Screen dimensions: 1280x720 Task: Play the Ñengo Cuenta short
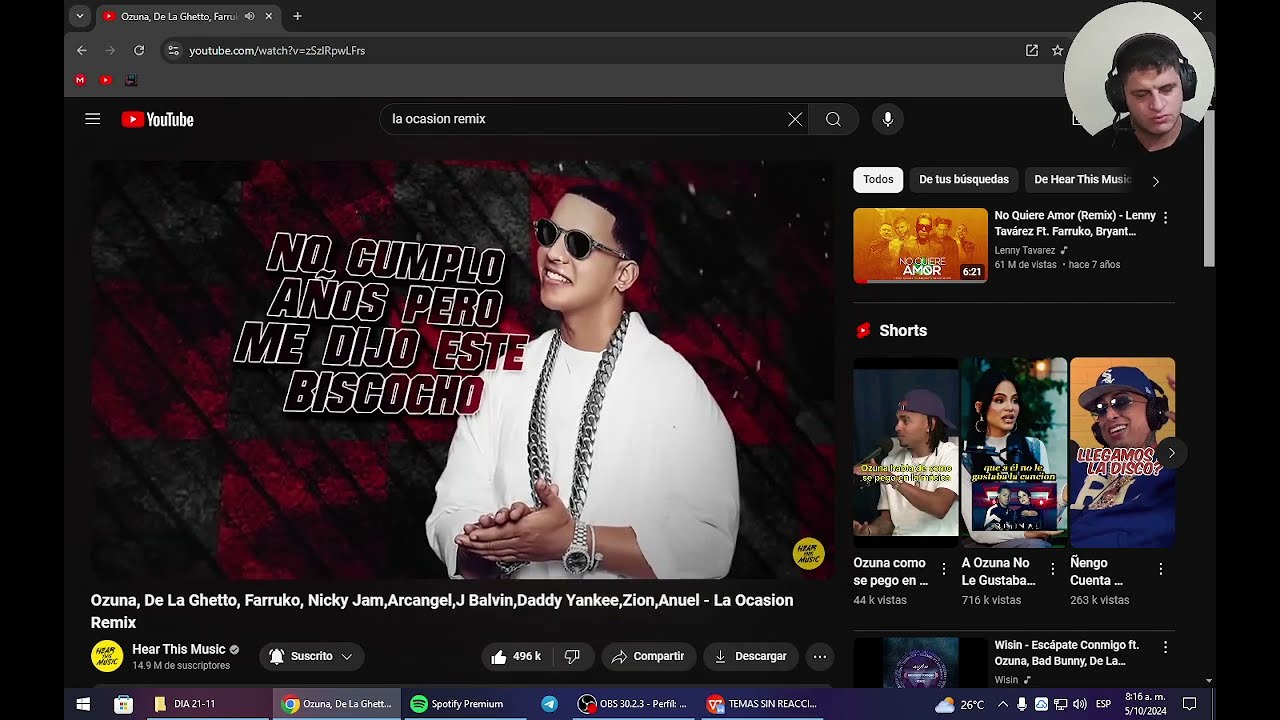(1122, 452)
